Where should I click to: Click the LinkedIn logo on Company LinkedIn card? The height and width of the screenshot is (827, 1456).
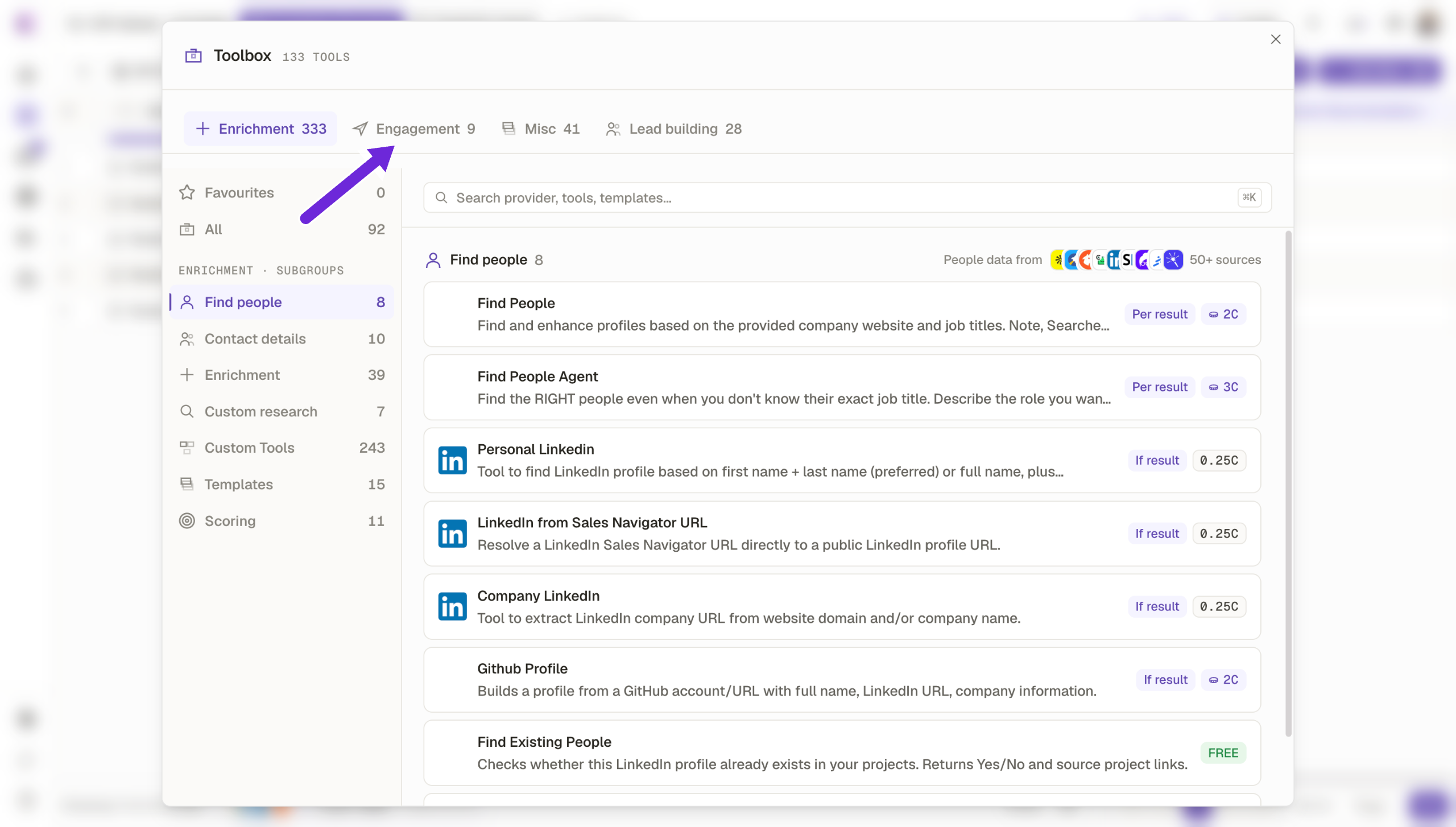[453, 606]
